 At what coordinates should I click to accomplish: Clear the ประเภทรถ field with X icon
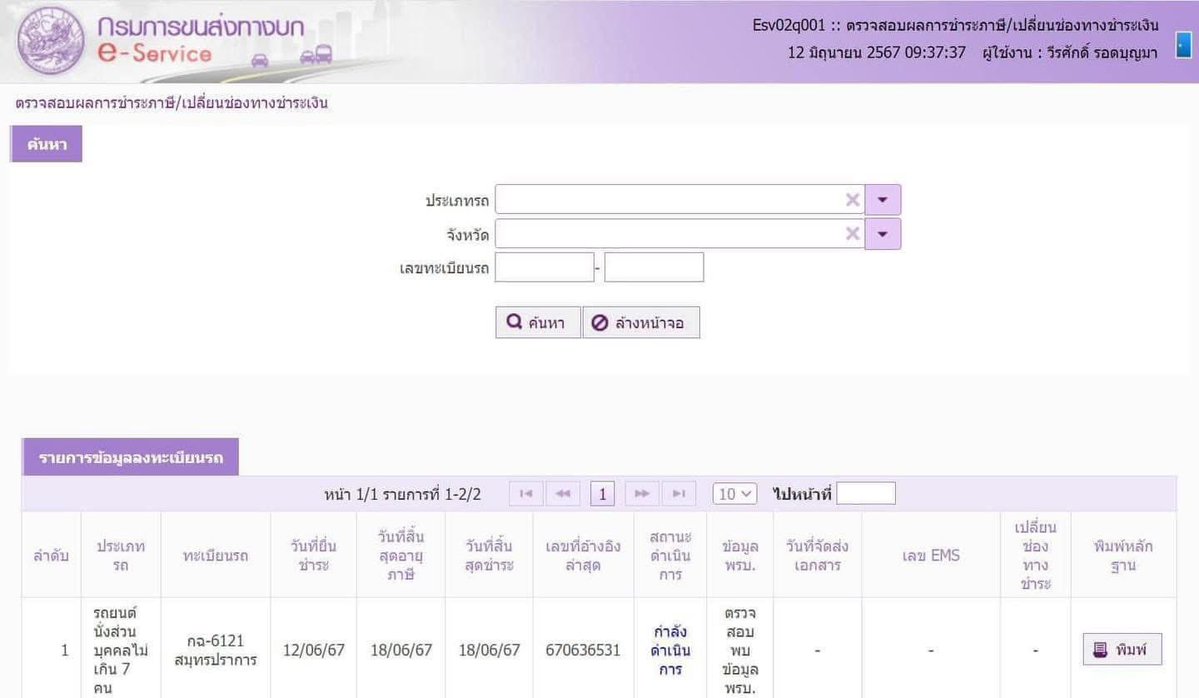[x=852, y=200]
